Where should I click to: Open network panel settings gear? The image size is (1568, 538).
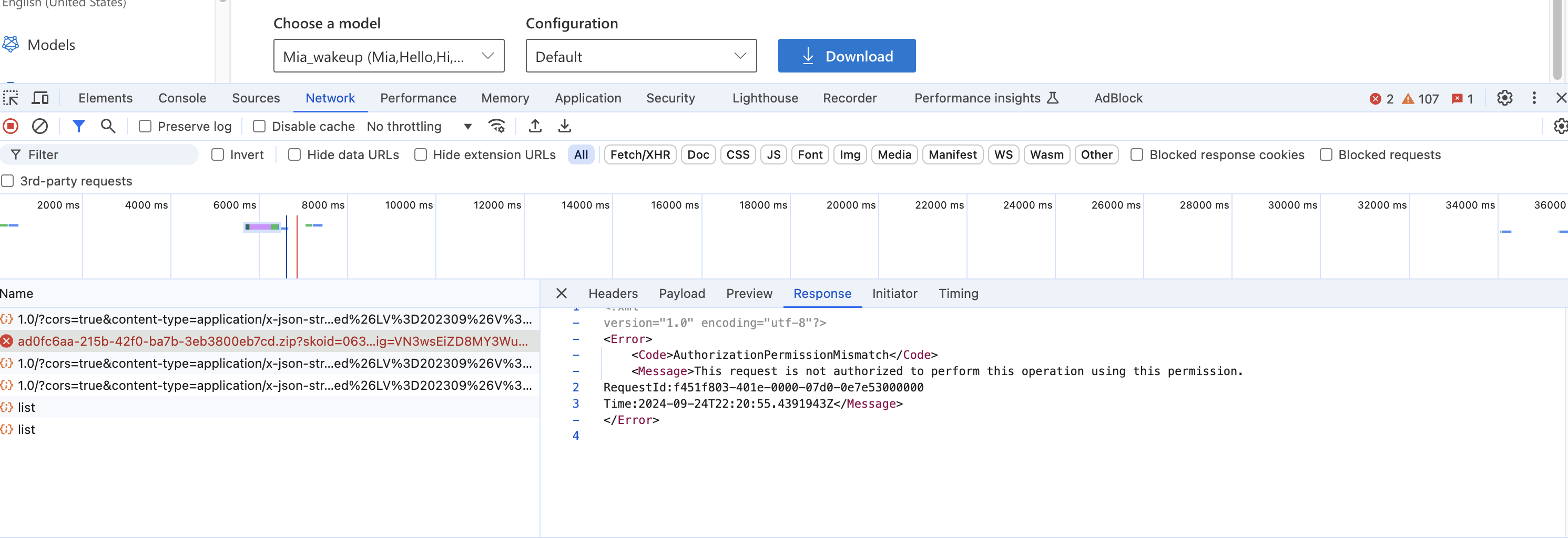pos(1561,126)
